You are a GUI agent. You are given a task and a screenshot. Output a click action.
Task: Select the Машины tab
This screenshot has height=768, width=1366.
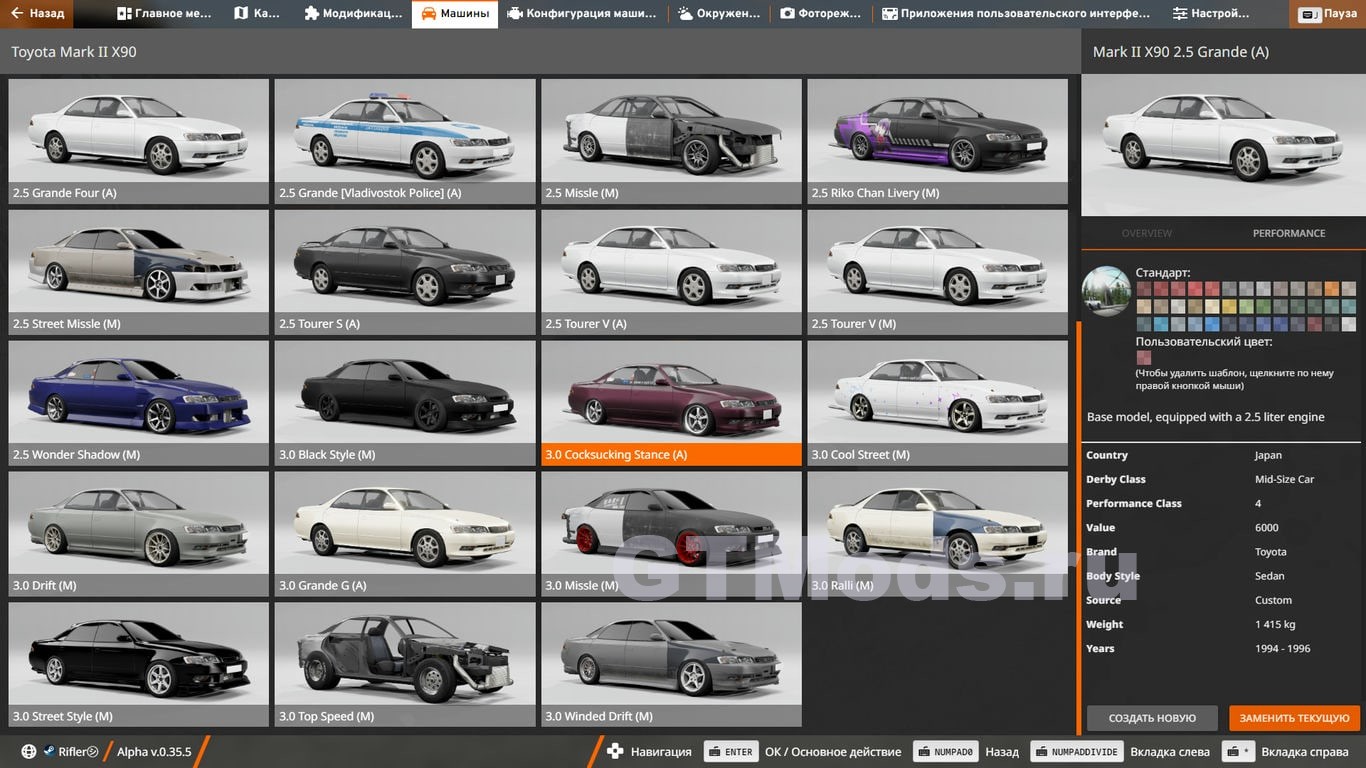click(x=455, y=14)
